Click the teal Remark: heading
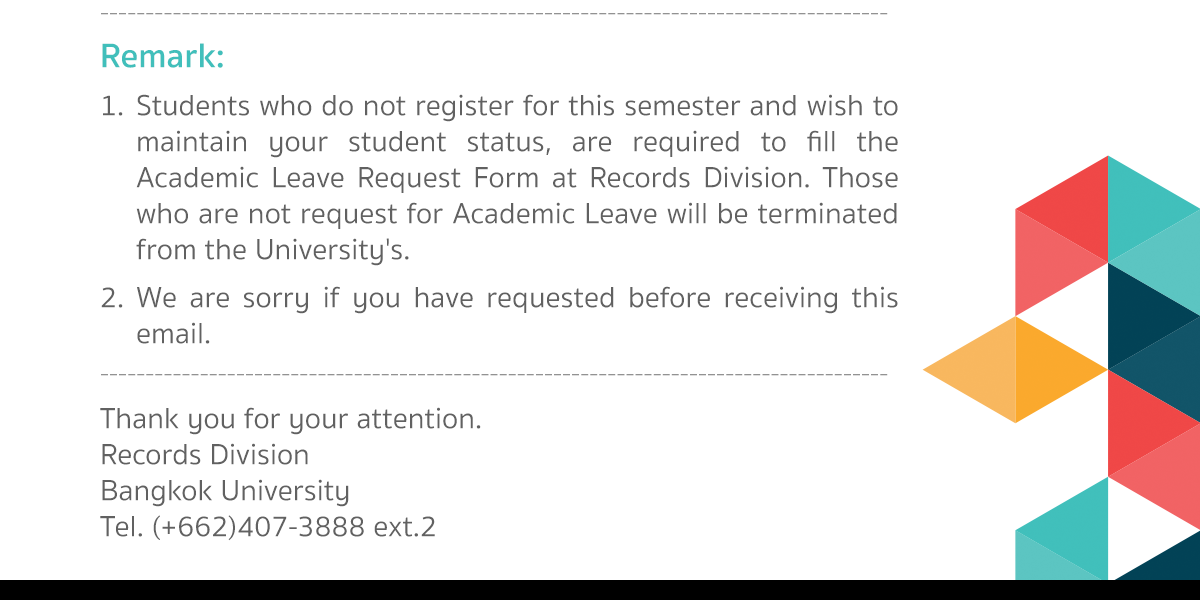This screenshot has width=1200, height=600. 162,57
